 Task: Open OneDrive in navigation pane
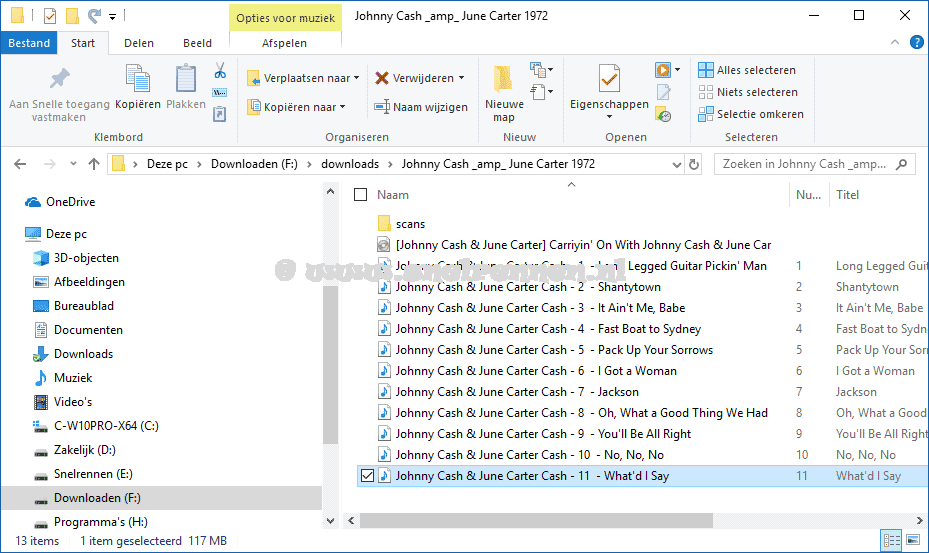tap(71, 202)
